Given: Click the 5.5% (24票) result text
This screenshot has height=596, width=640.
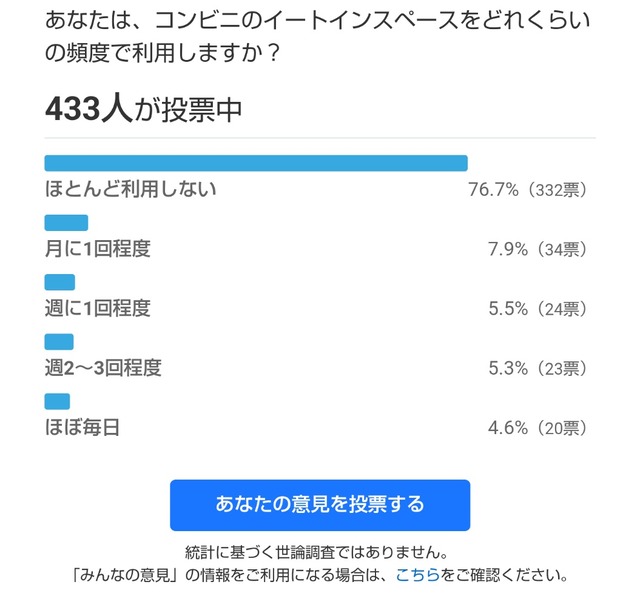Looking at the screenshot, I should [538, 309].
